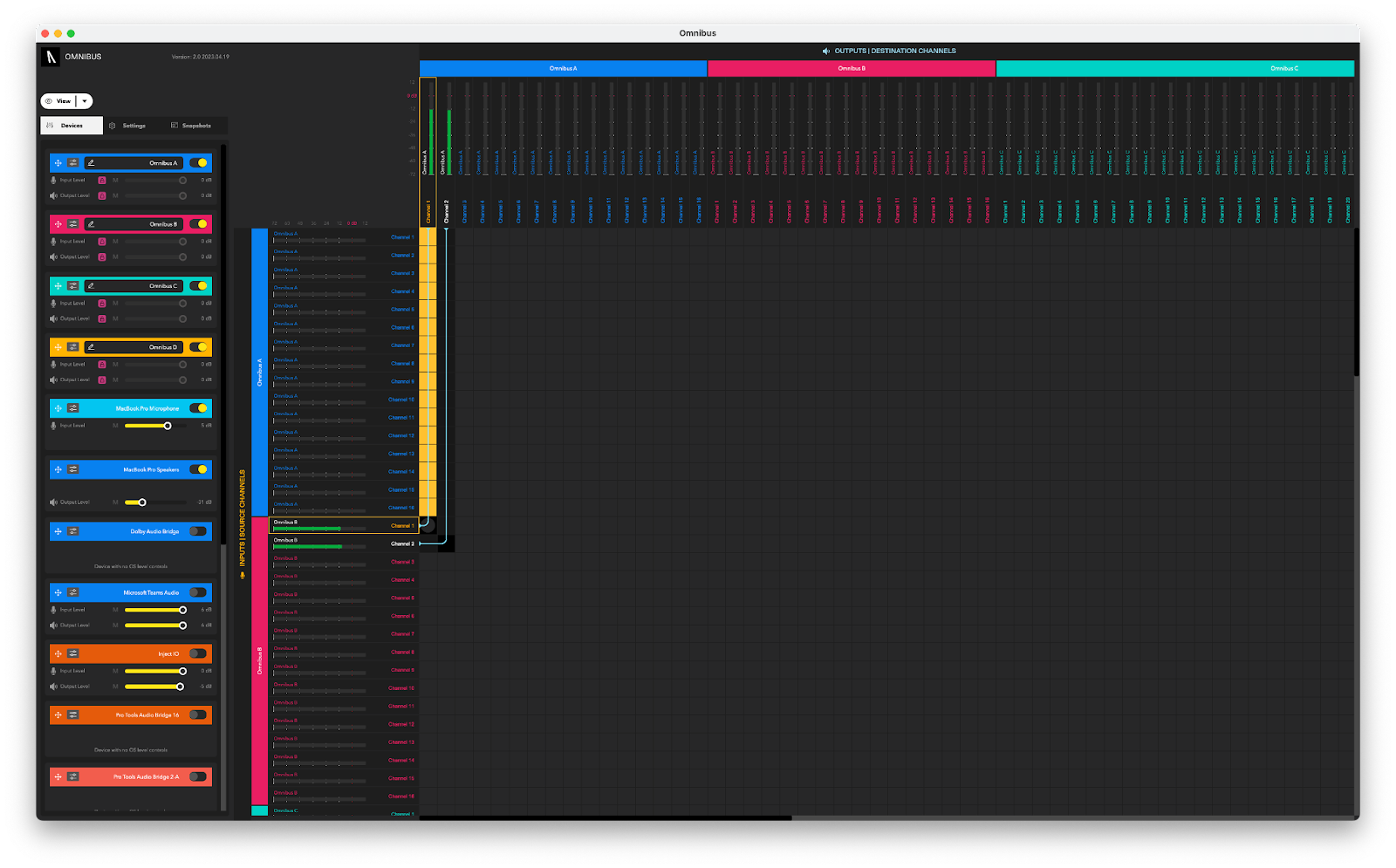Click the View button
Viewport: 1396px width, 868px height.
point(58,101)
